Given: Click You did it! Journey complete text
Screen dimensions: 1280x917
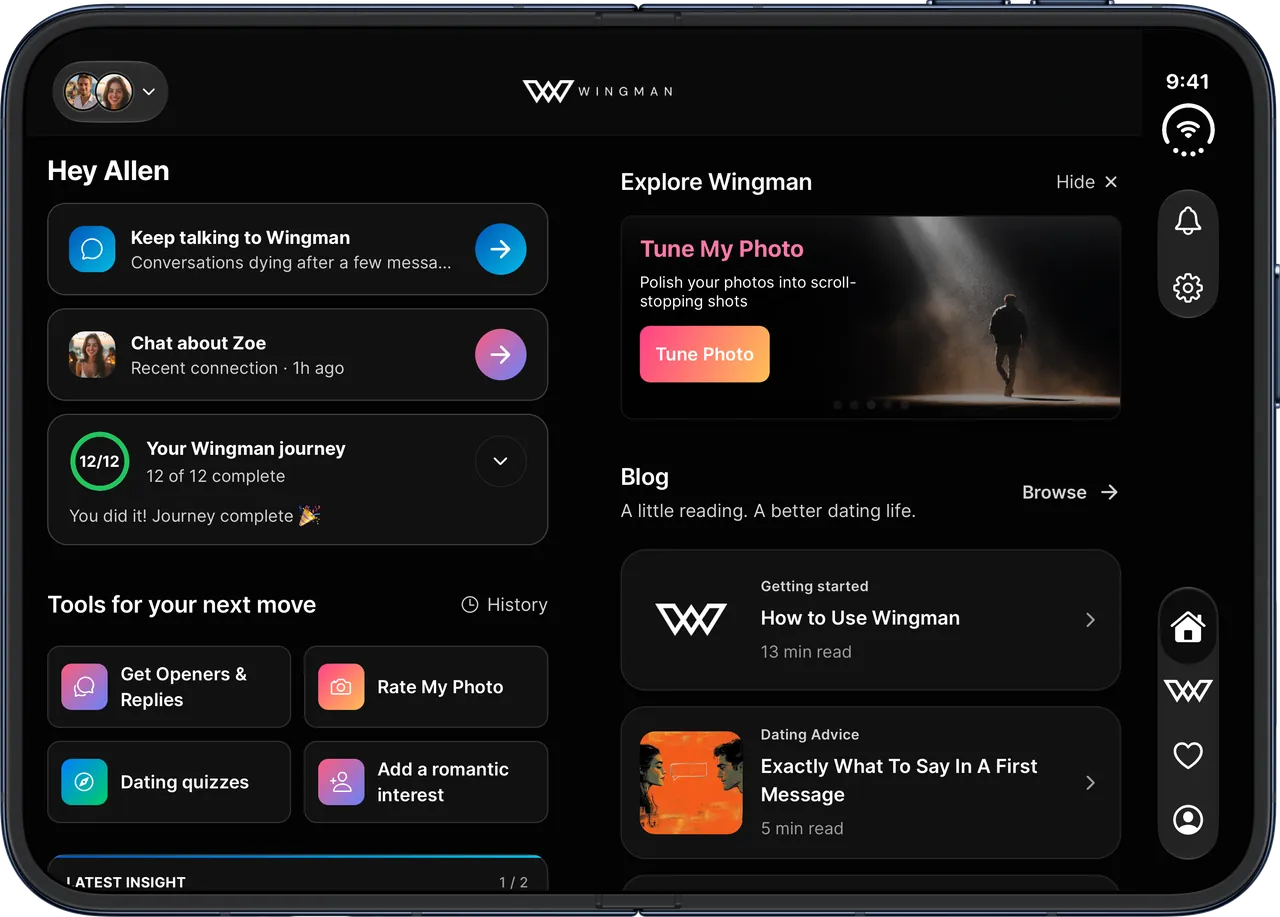Looking at the screenshot, I should point(195,516).
